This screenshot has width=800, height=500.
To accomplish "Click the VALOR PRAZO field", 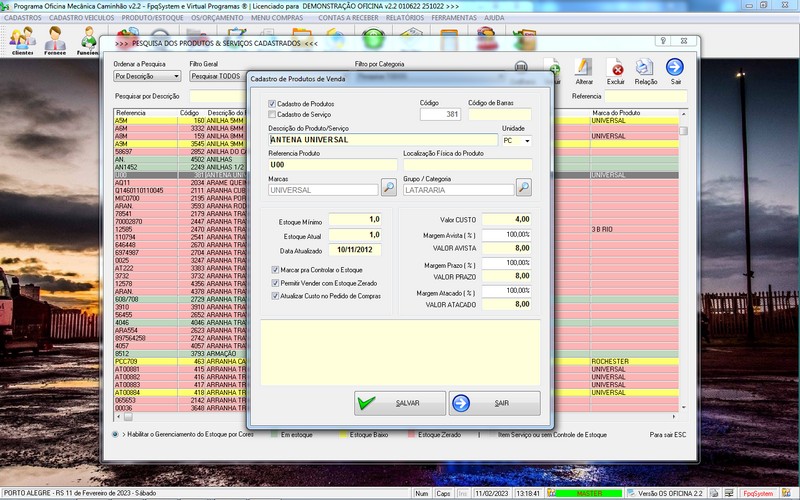I will [507, 276].
